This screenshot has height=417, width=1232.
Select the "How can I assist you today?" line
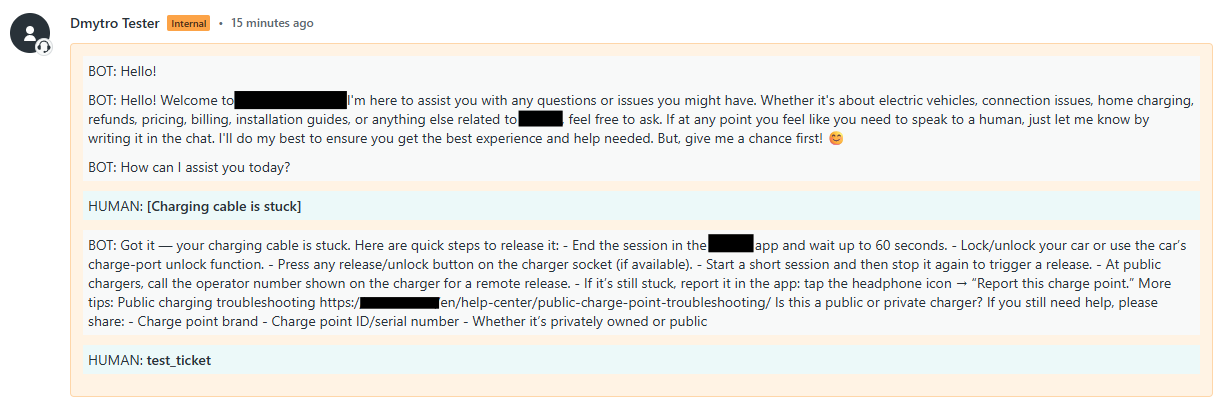click(x=189, y=166)
